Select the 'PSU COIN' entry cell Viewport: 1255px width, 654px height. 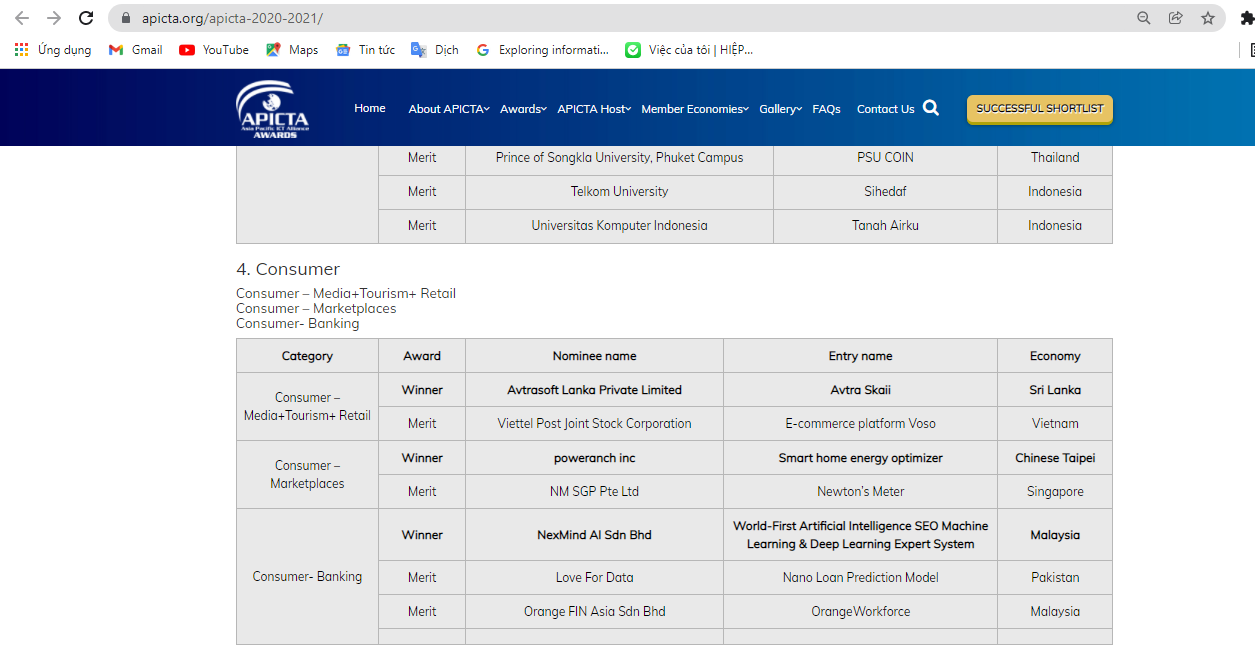[x=885, y=158]
